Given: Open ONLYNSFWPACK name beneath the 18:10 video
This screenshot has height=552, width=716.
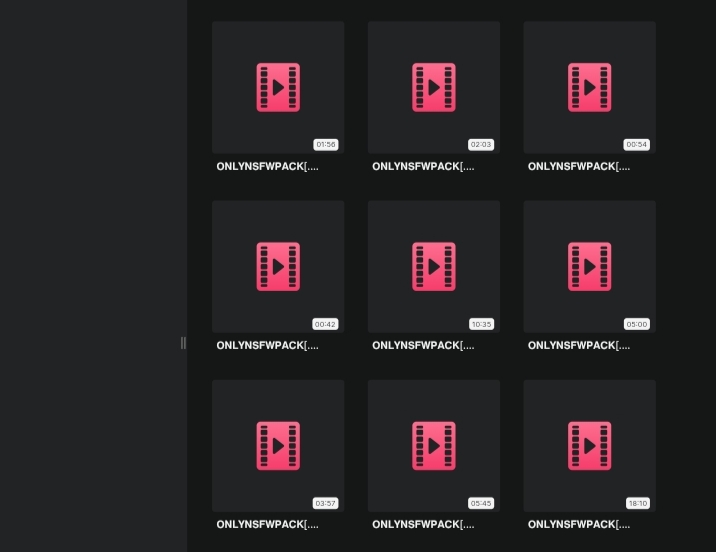Looking at the screenshot, I should tap(579, 525).
